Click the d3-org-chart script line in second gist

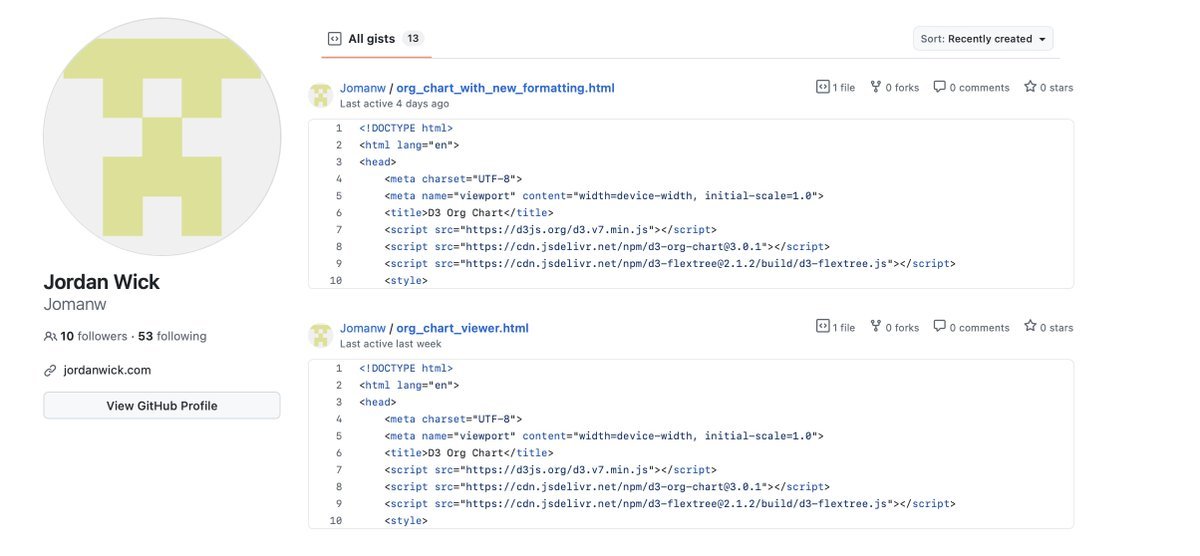click(x=606, y=486)
